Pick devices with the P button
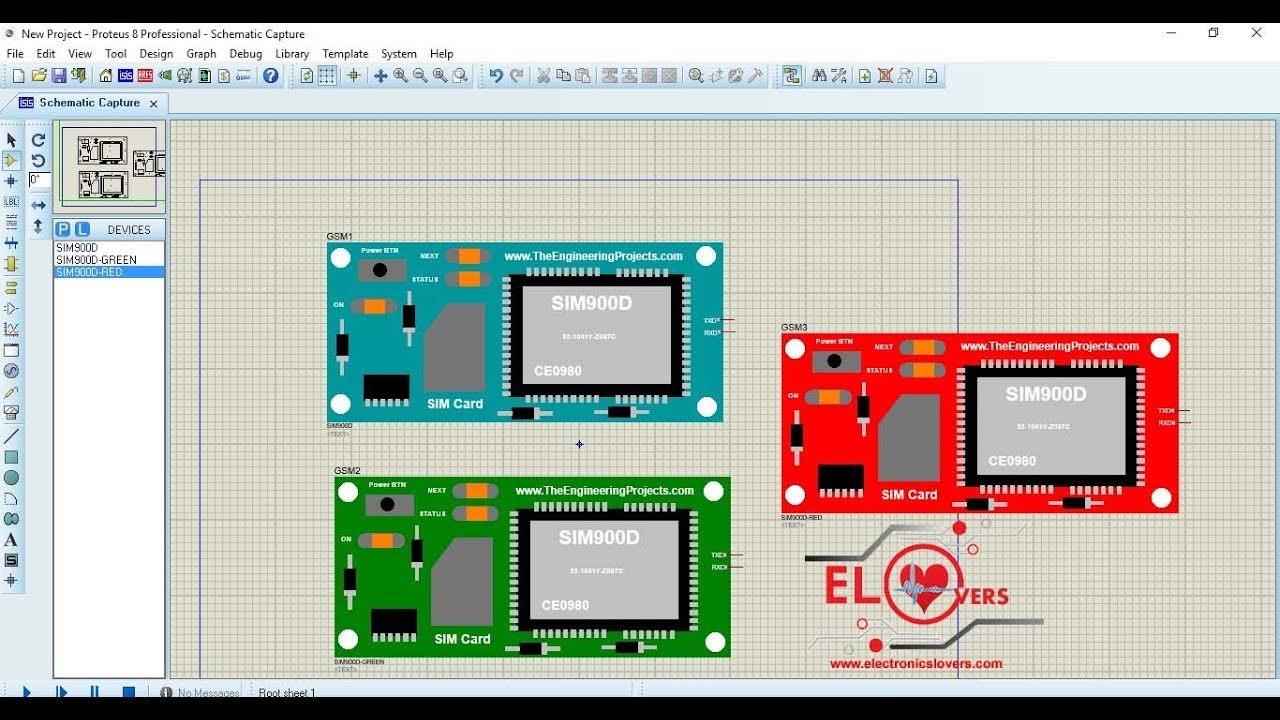The image size is (1280, 720). [x=63, y=229]
